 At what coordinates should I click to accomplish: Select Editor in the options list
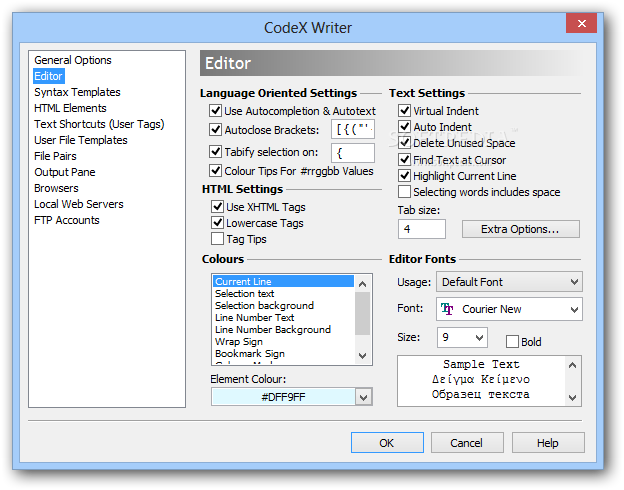coord(48,76)
